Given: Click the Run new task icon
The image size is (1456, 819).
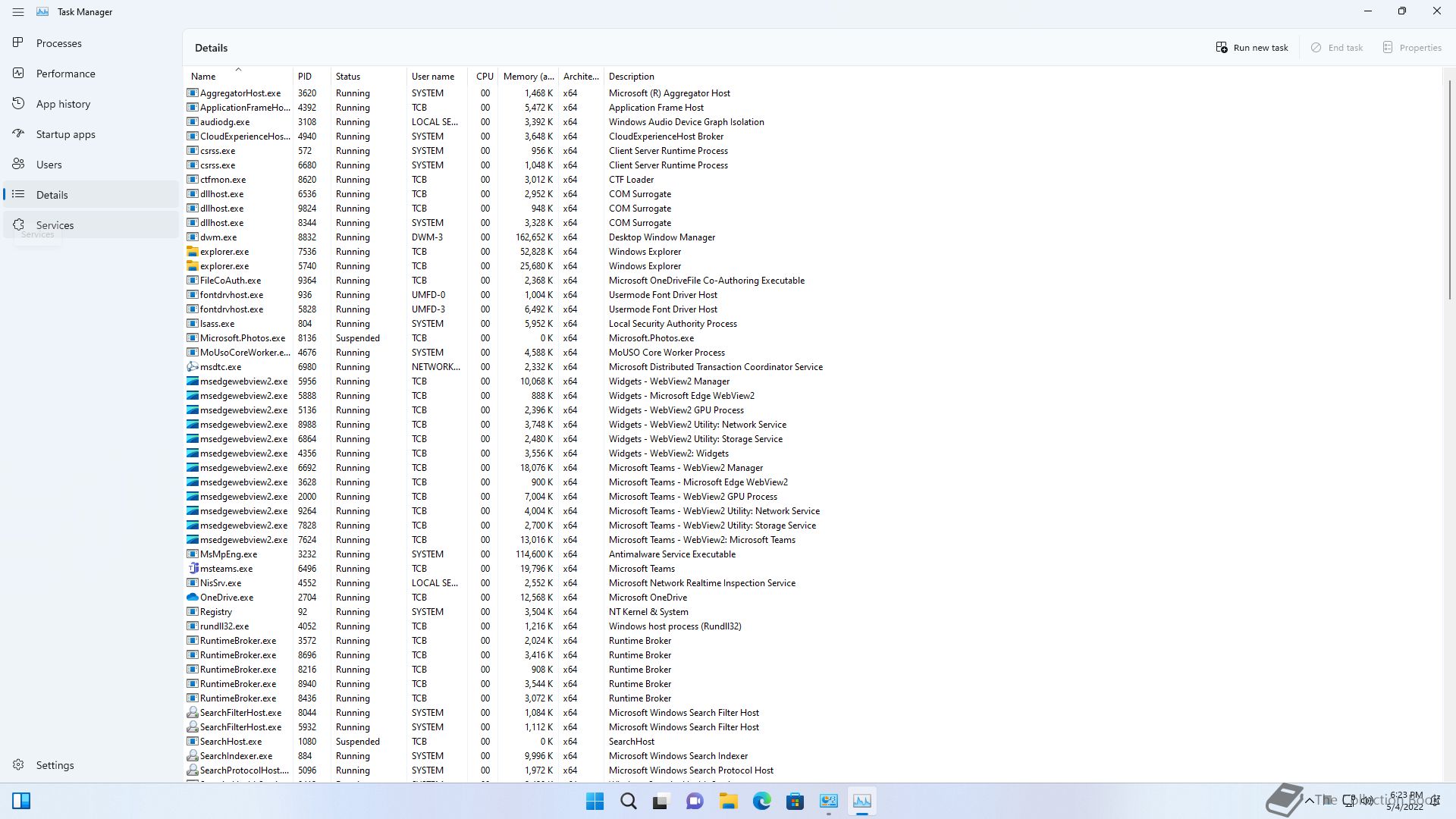Looking at the screenshot, I should [1222, 48].
